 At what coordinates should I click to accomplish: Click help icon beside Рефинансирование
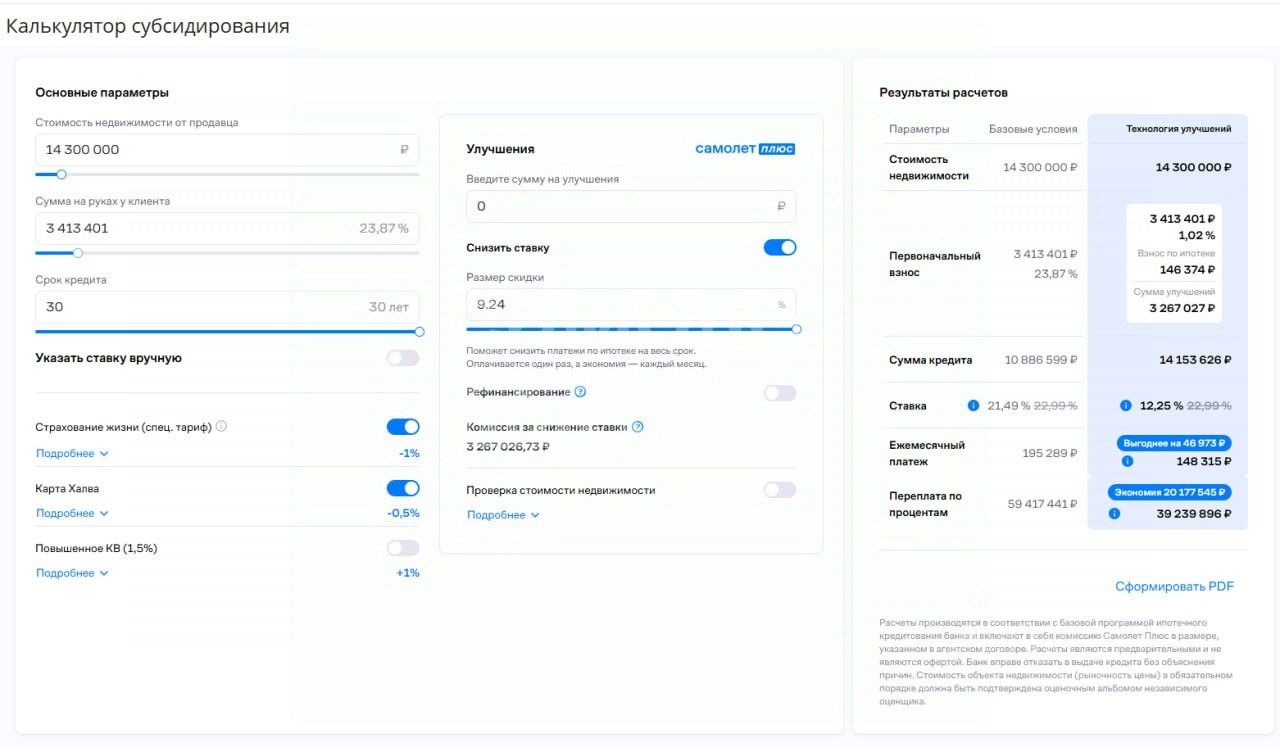point(580,392)
